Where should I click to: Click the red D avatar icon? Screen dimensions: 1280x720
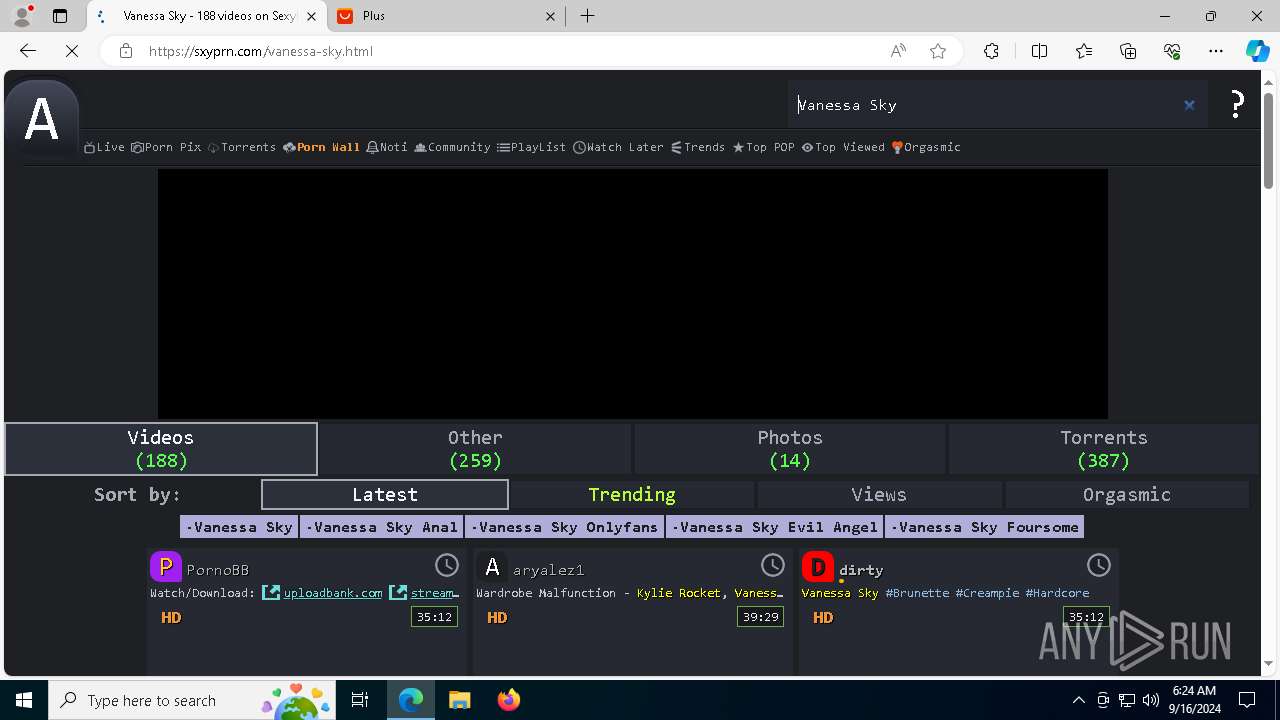[818, 567]
